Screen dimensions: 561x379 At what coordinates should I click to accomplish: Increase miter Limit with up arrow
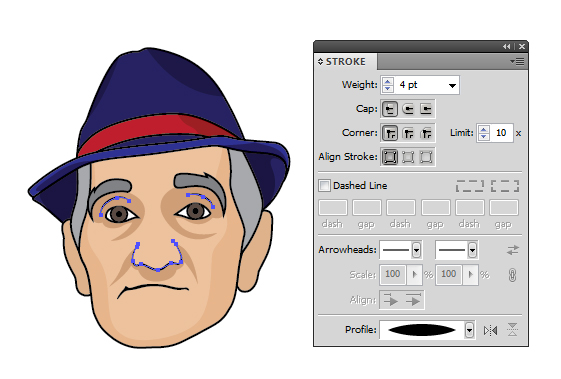(484, 130)
